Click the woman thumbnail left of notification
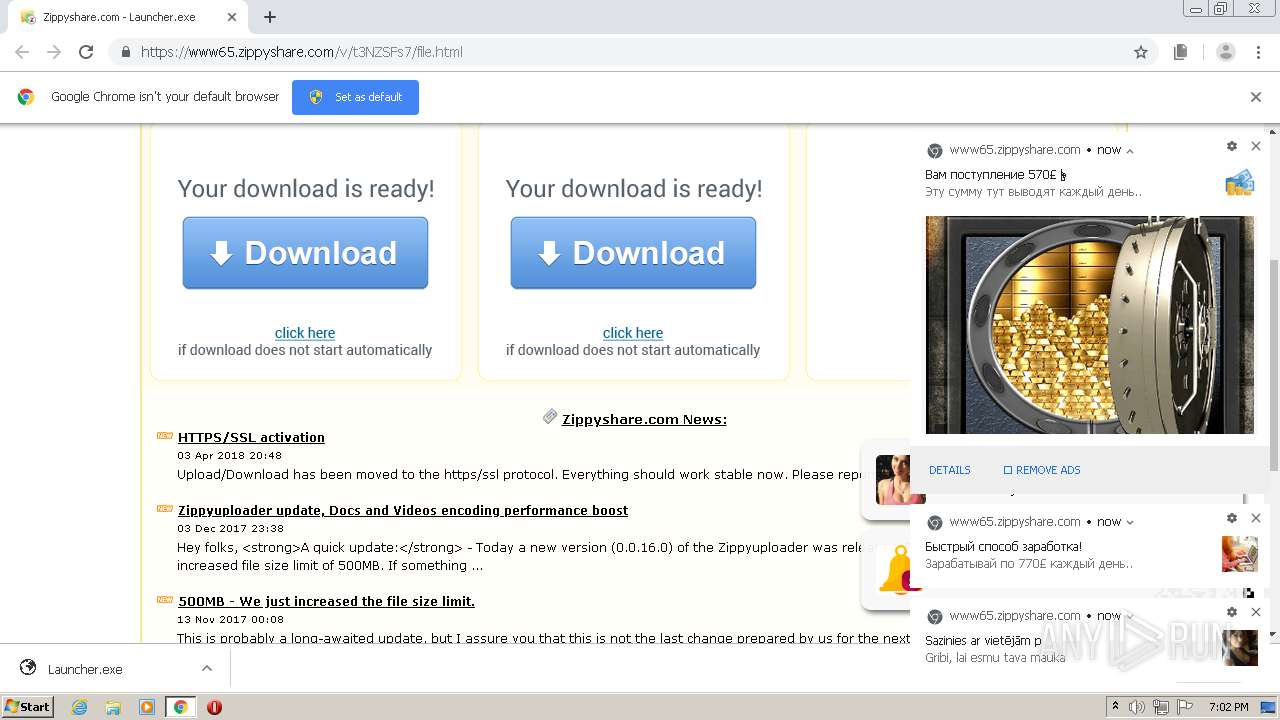 892,480
